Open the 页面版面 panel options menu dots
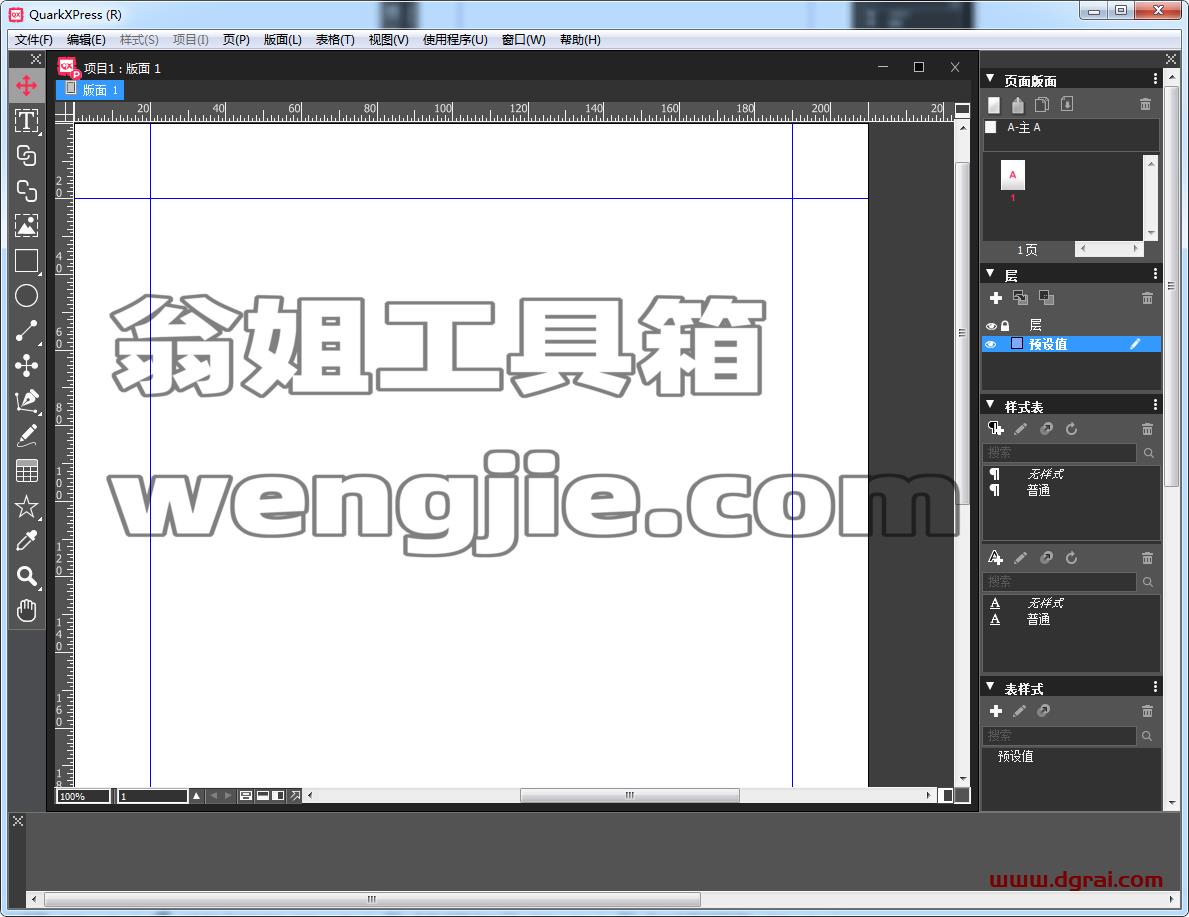This screenshot has width=1189, height=917. pyautogui.click(x=1155, y=79)
